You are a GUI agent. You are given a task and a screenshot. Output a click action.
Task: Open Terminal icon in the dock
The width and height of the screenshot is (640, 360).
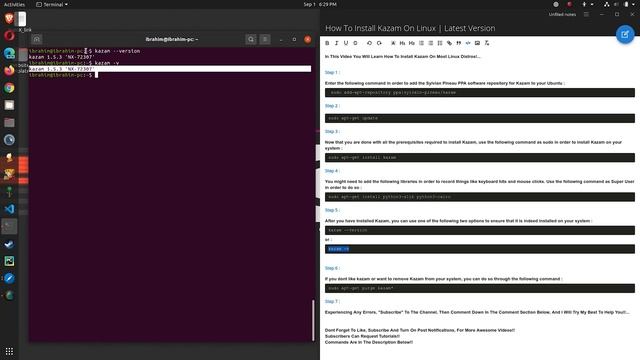9,227
